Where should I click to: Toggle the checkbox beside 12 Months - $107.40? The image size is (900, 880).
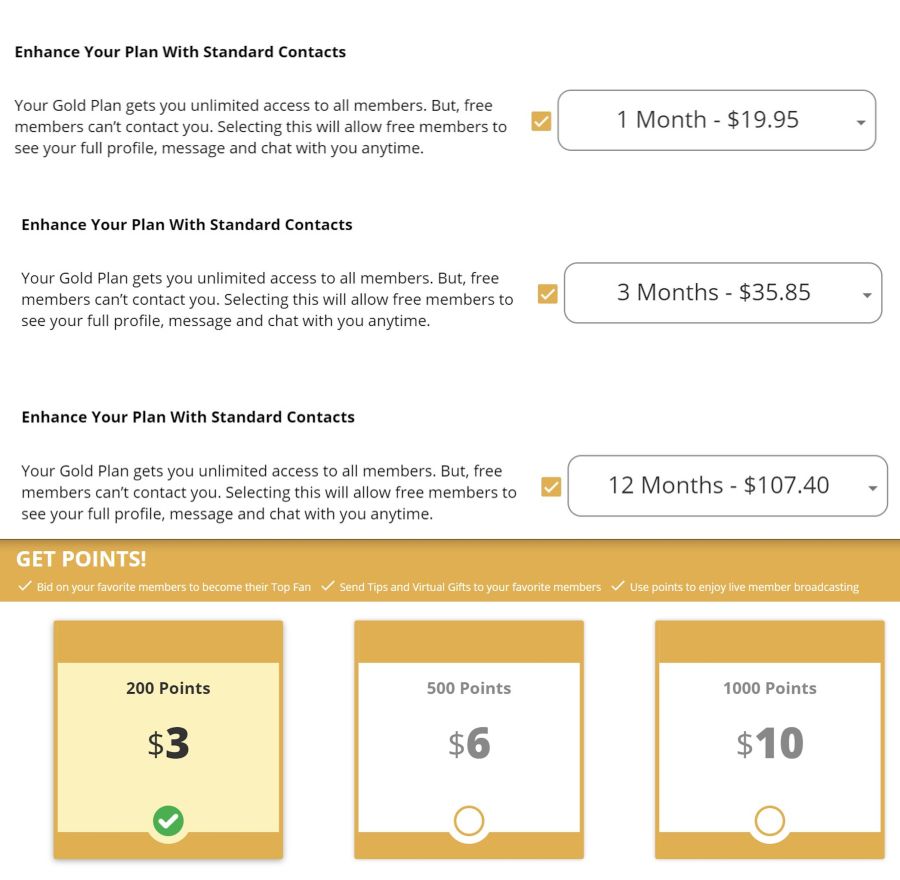click(x=551, y=487)
